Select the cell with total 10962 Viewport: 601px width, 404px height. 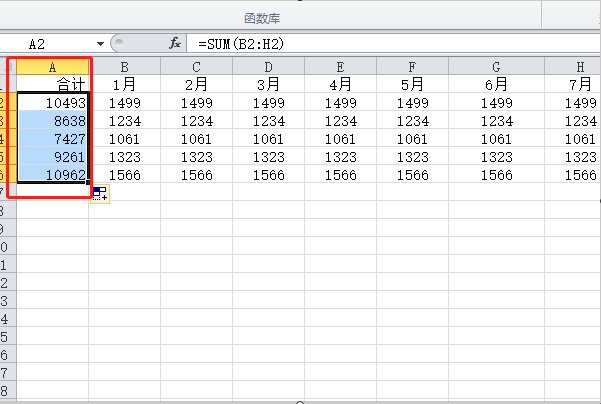pyautogui.click(x=52, y=174)
